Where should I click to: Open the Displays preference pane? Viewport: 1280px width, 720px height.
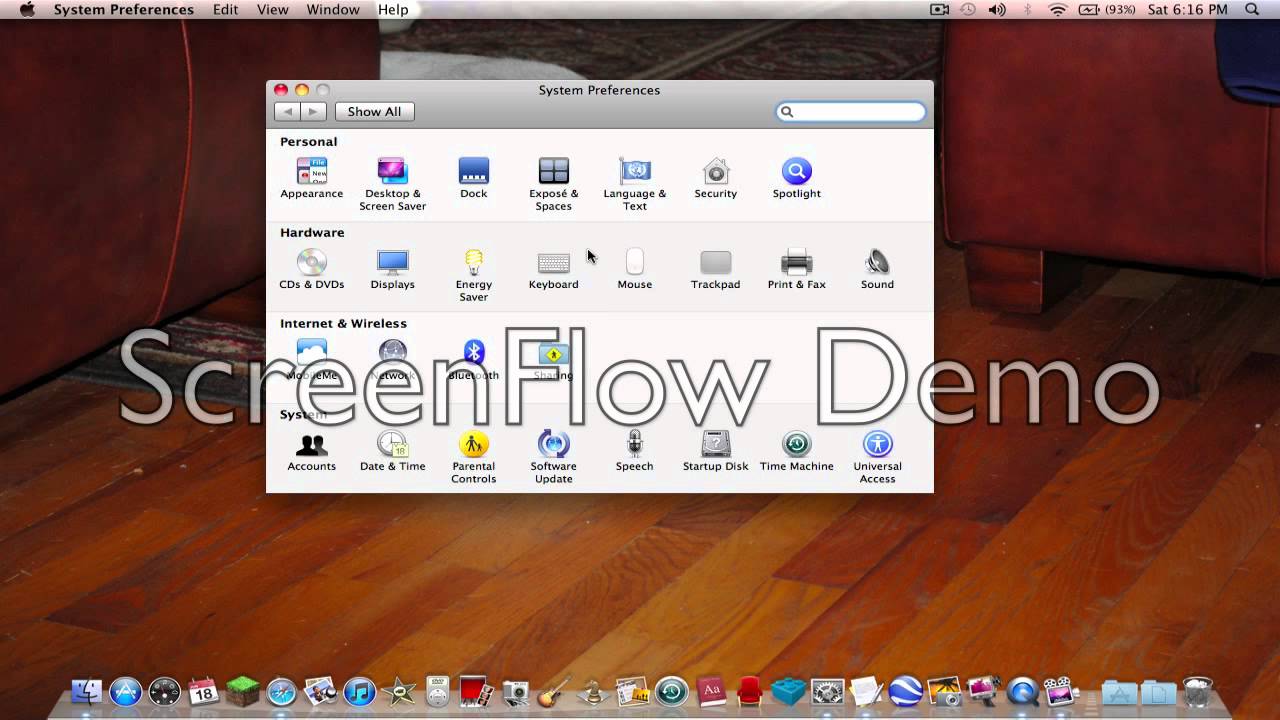coord(392,270)
